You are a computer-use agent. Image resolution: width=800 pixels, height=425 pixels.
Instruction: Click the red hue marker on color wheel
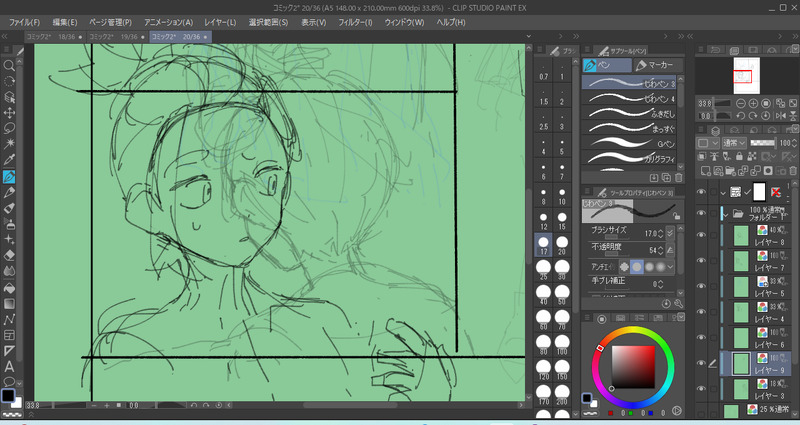coord(601,348)
